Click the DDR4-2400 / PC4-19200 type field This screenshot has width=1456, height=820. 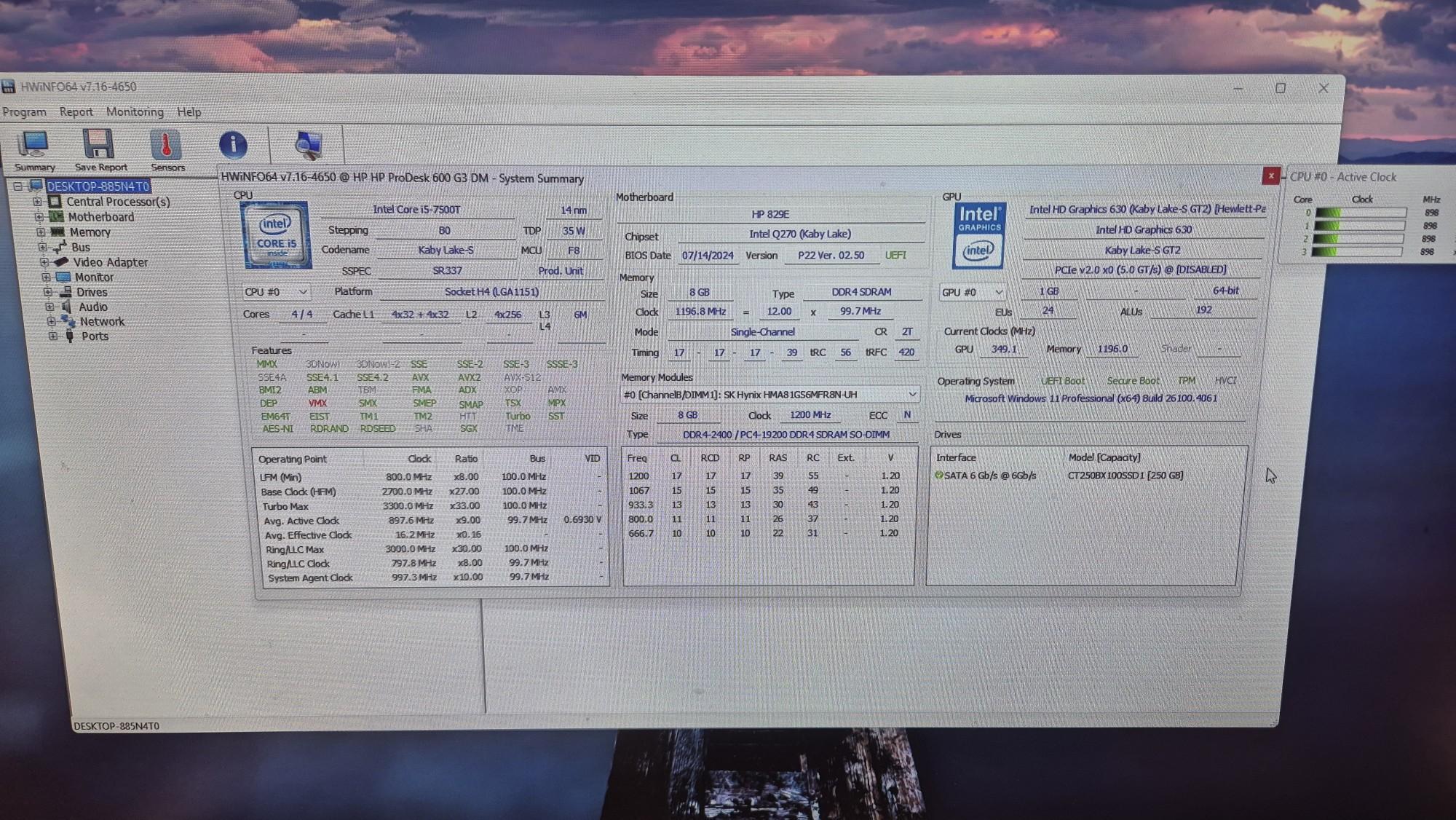[786, 434]
